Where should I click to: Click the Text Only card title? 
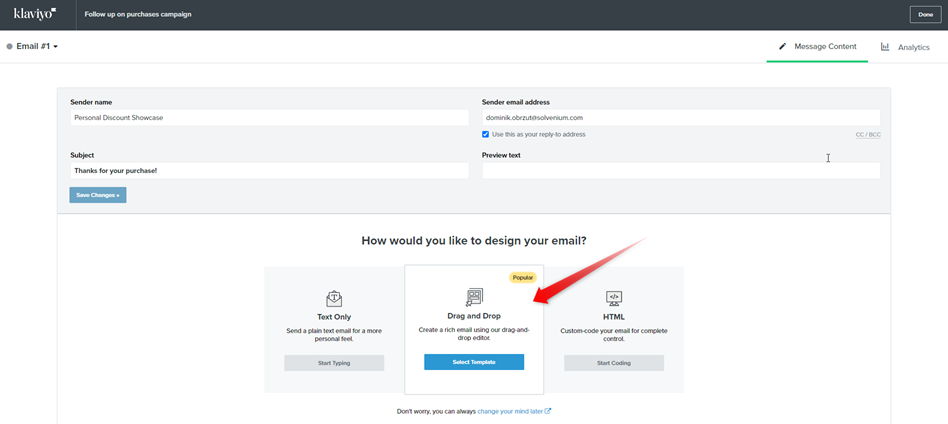[334, 317]
